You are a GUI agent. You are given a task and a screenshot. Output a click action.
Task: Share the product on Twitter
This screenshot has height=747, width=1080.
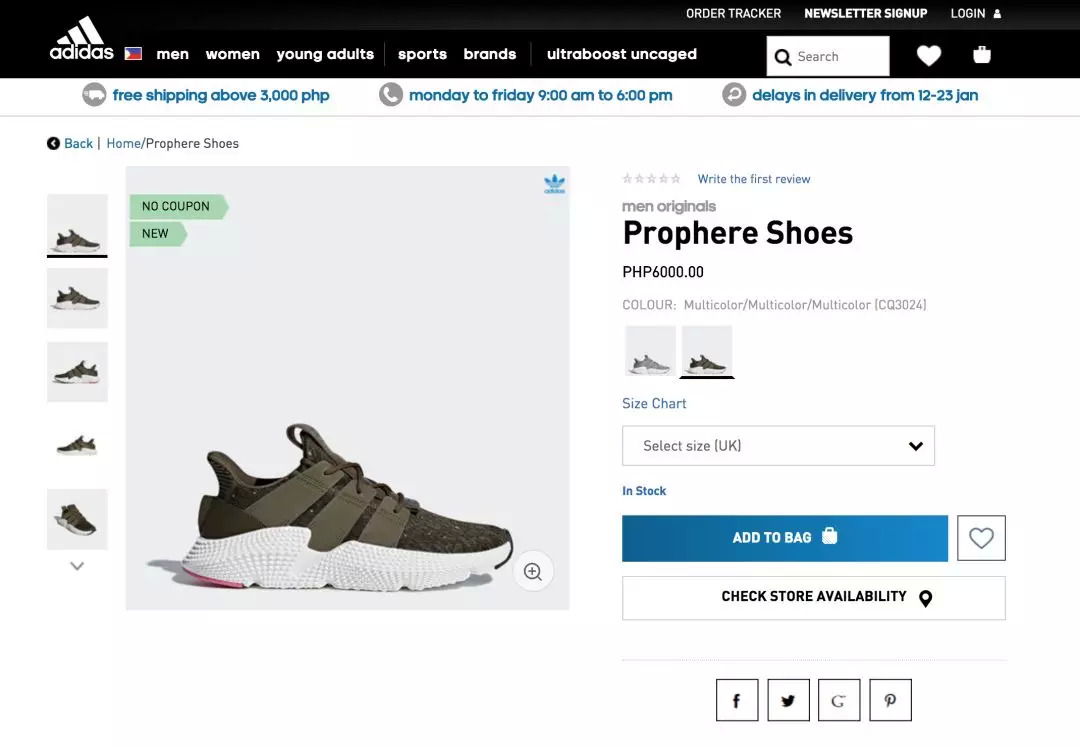pos(788,700)
